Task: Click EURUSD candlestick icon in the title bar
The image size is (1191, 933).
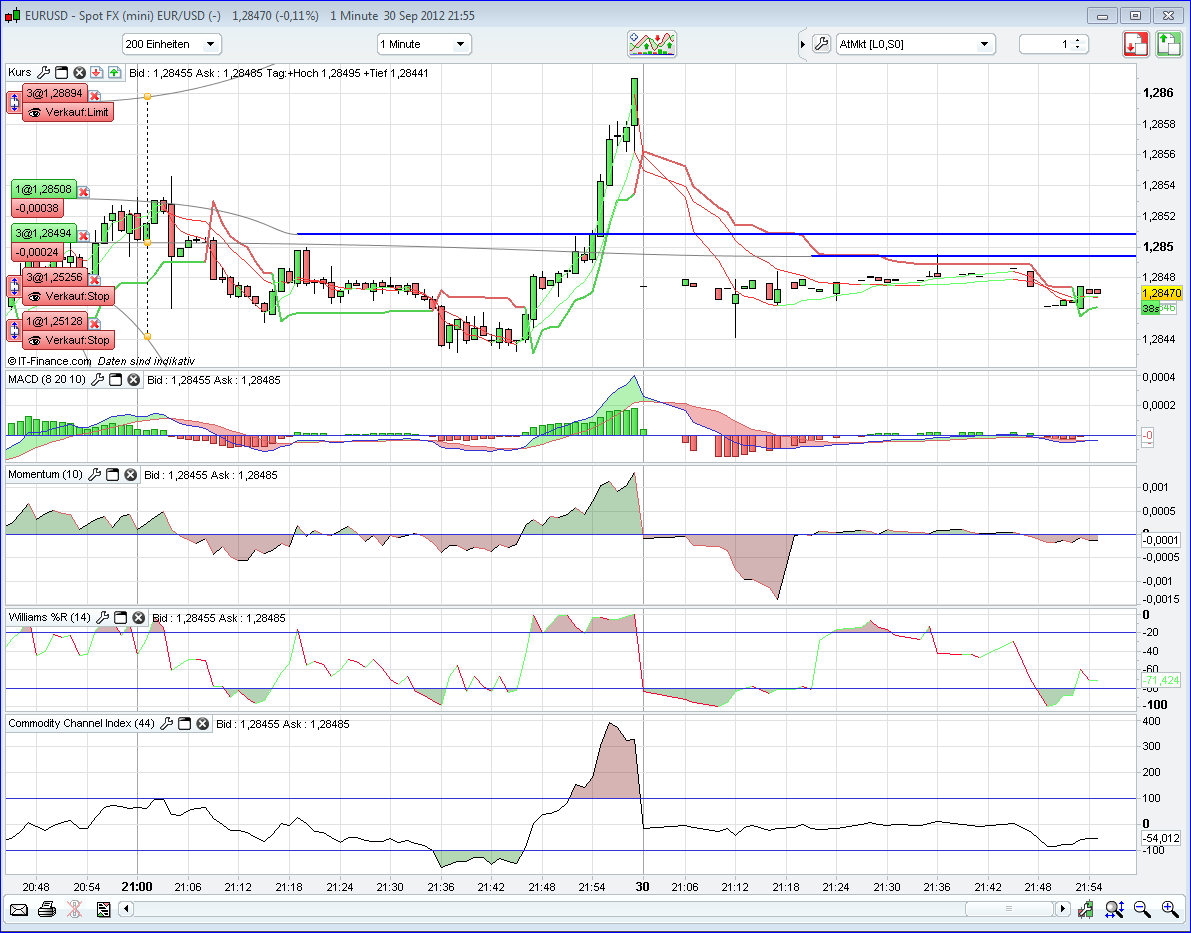Action: [x=12, y=15]
